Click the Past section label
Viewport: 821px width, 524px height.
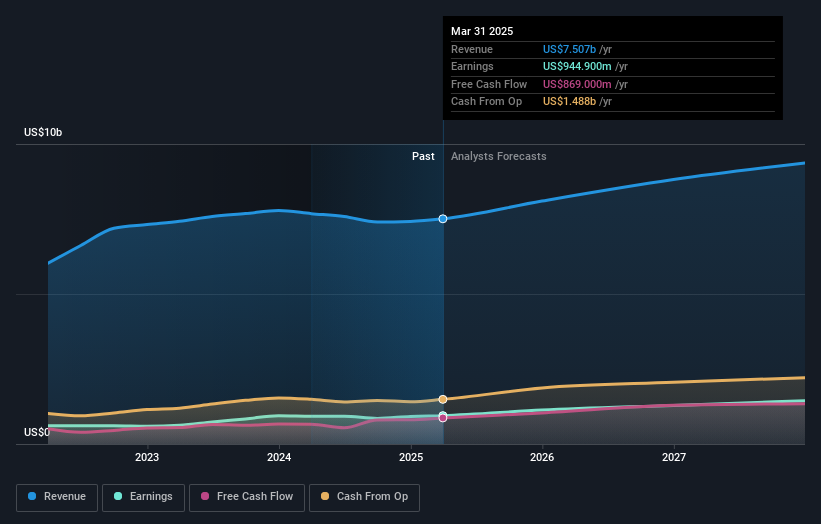pos(423,156)
